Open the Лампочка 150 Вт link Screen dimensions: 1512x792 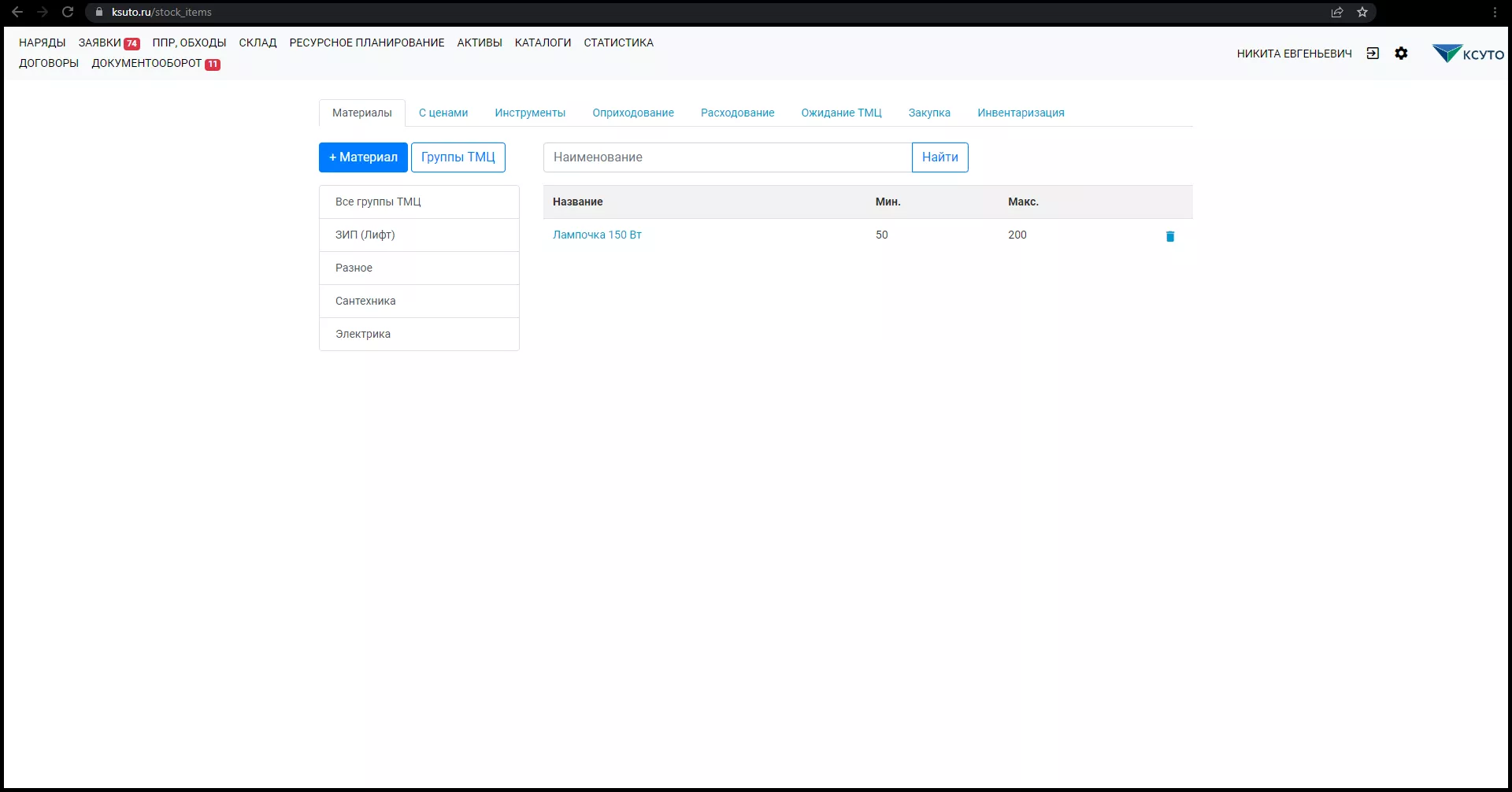tap(597, 235)
